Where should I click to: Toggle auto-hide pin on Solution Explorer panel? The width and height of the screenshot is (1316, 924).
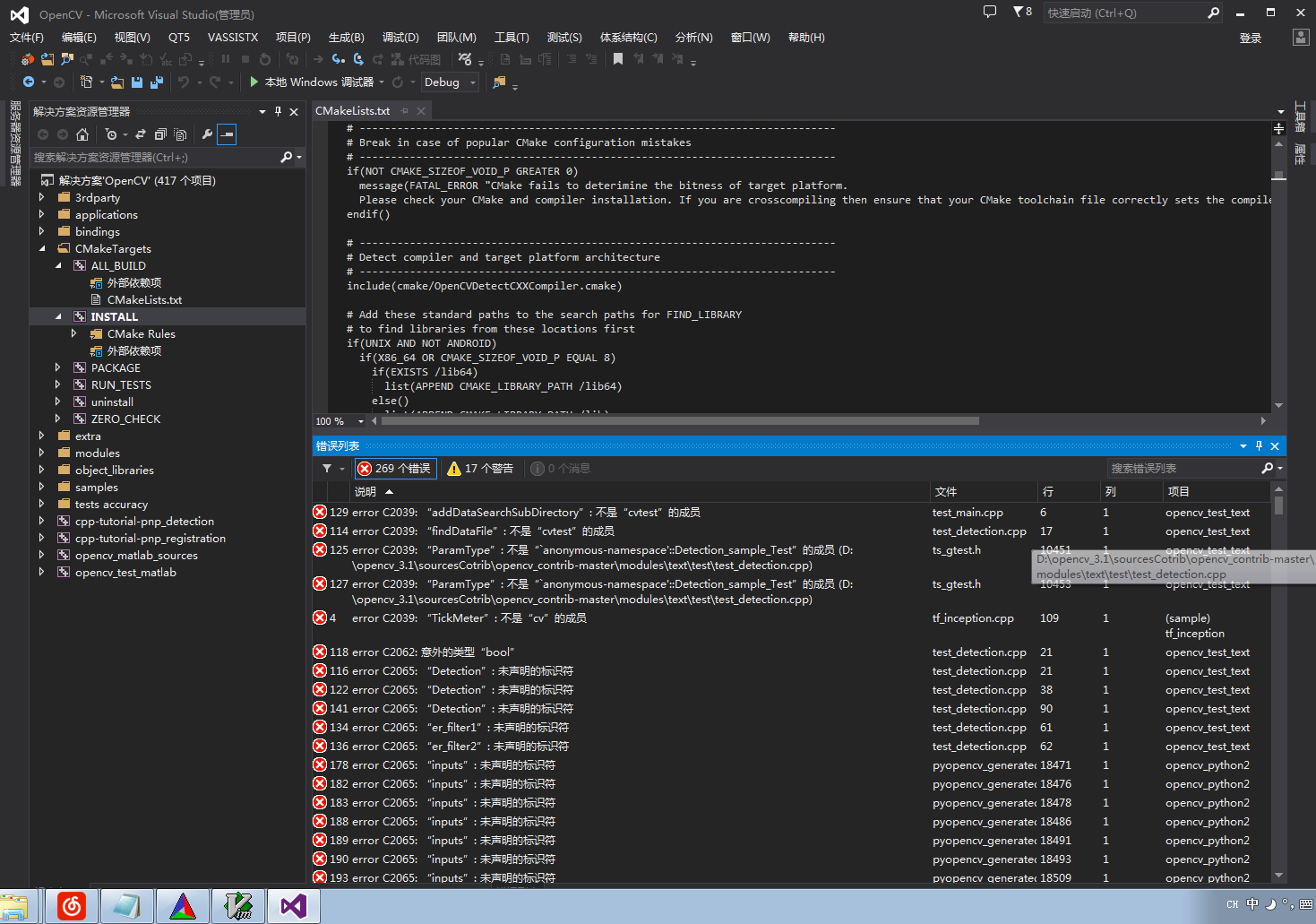pos(278,111)
